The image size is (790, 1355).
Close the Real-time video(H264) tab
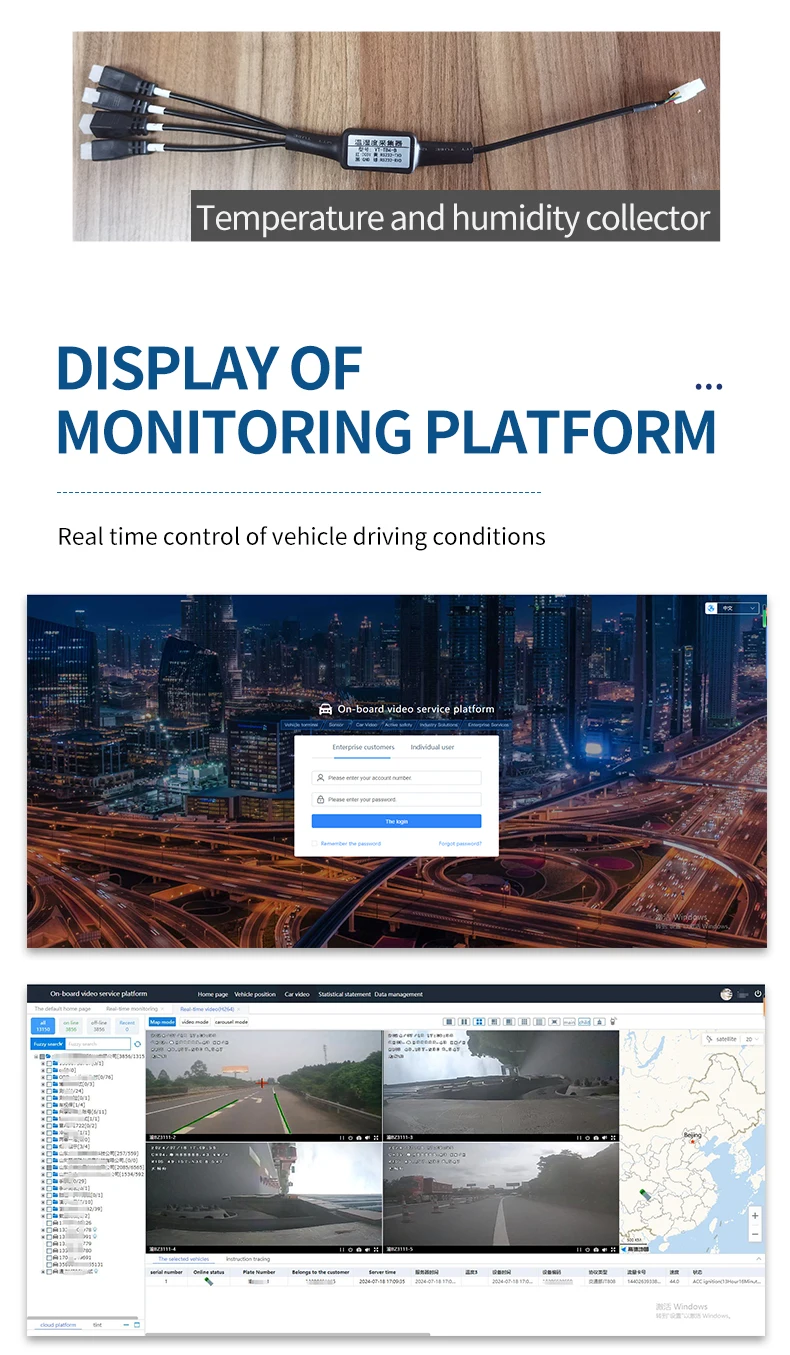click(240, 1009)
